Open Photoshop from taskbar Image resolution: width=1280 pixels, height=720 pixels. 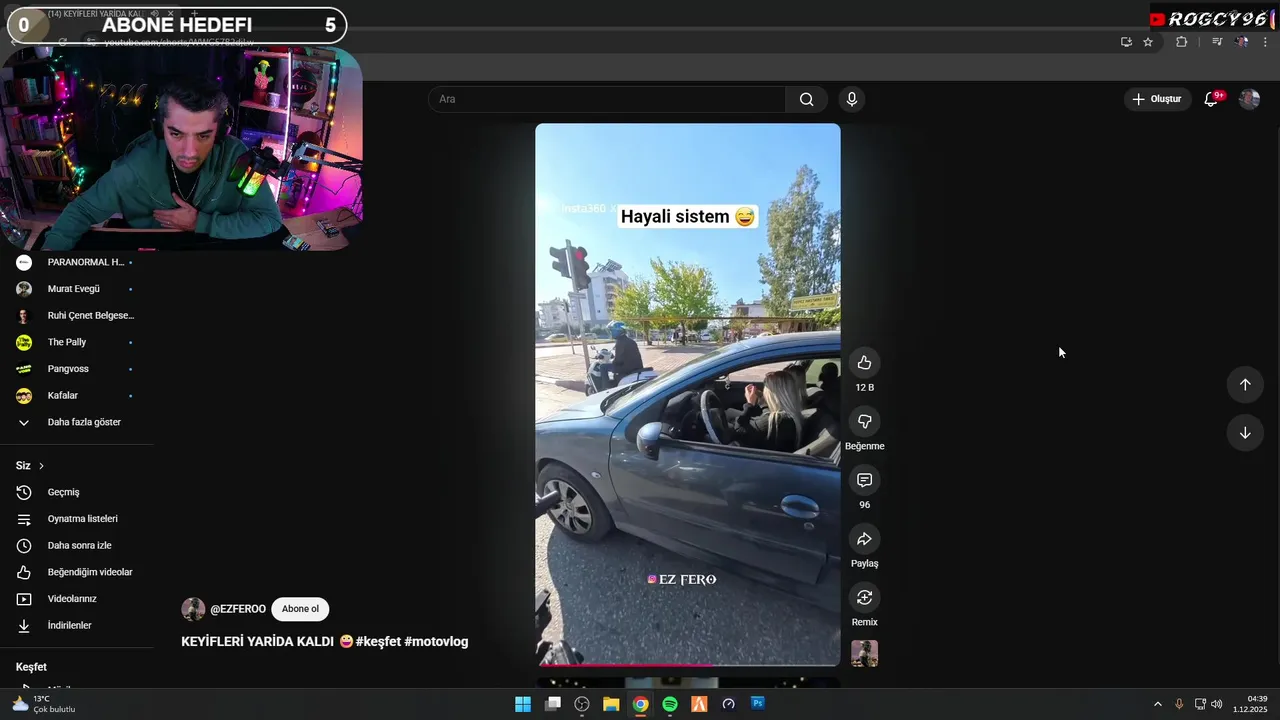[x=758, y=704]
